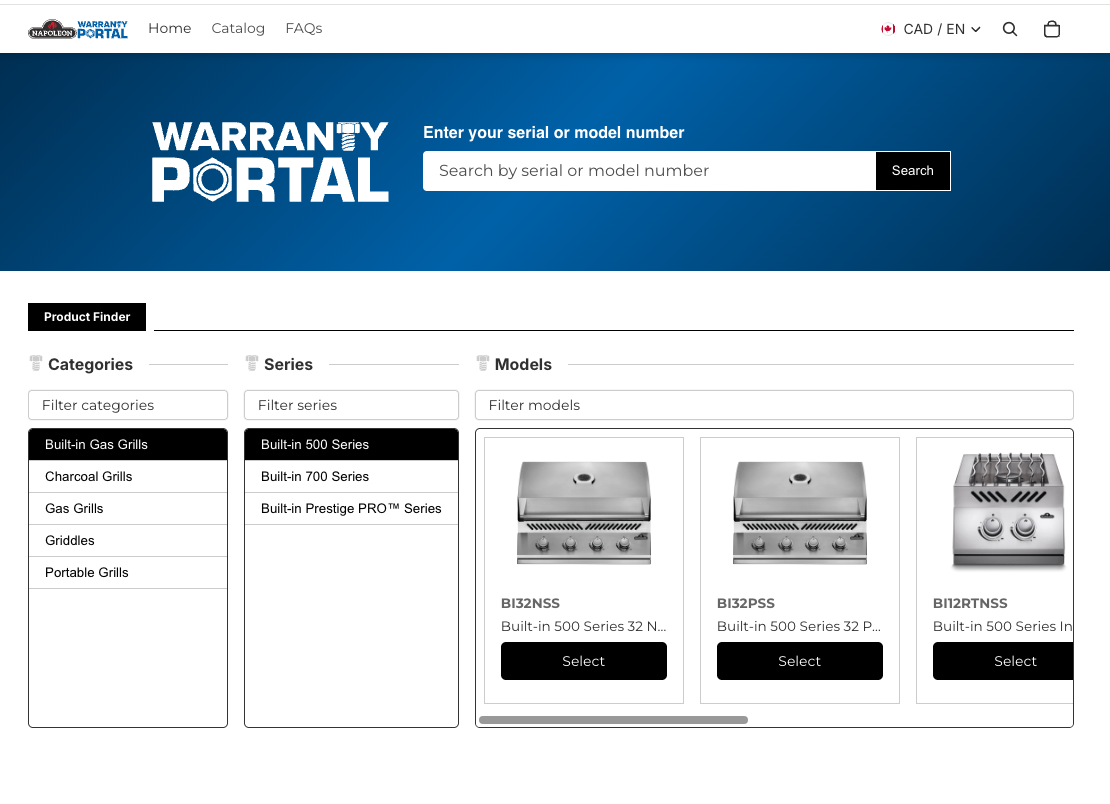Click the Napoleon Warranty Portal logo
This screenshot has height=804, width=1110.
click(x=78, y=29)
